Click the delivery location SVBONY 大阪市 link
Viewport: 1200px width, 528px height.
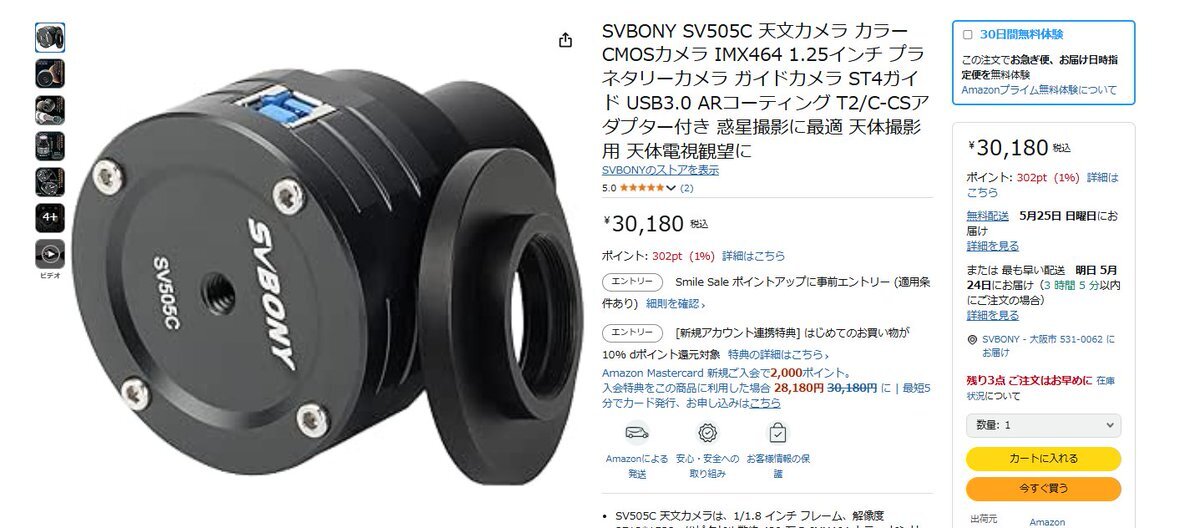click(1041, 346)
